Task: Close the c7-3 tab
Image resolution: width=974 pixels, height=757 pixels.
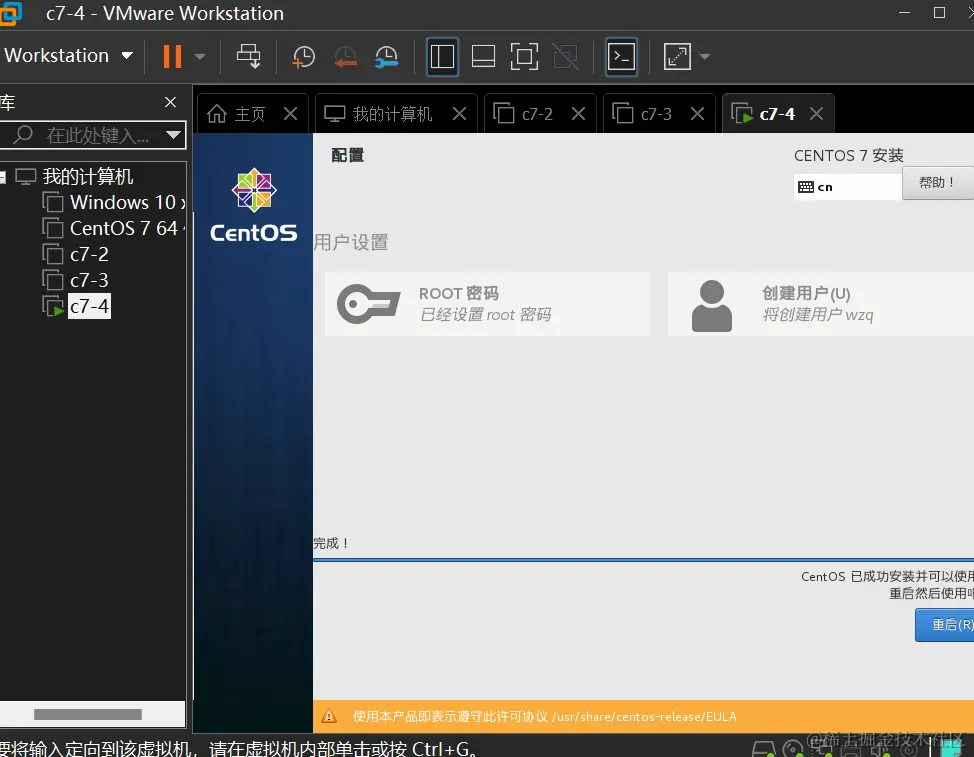Action: click(x=698, y=114)
